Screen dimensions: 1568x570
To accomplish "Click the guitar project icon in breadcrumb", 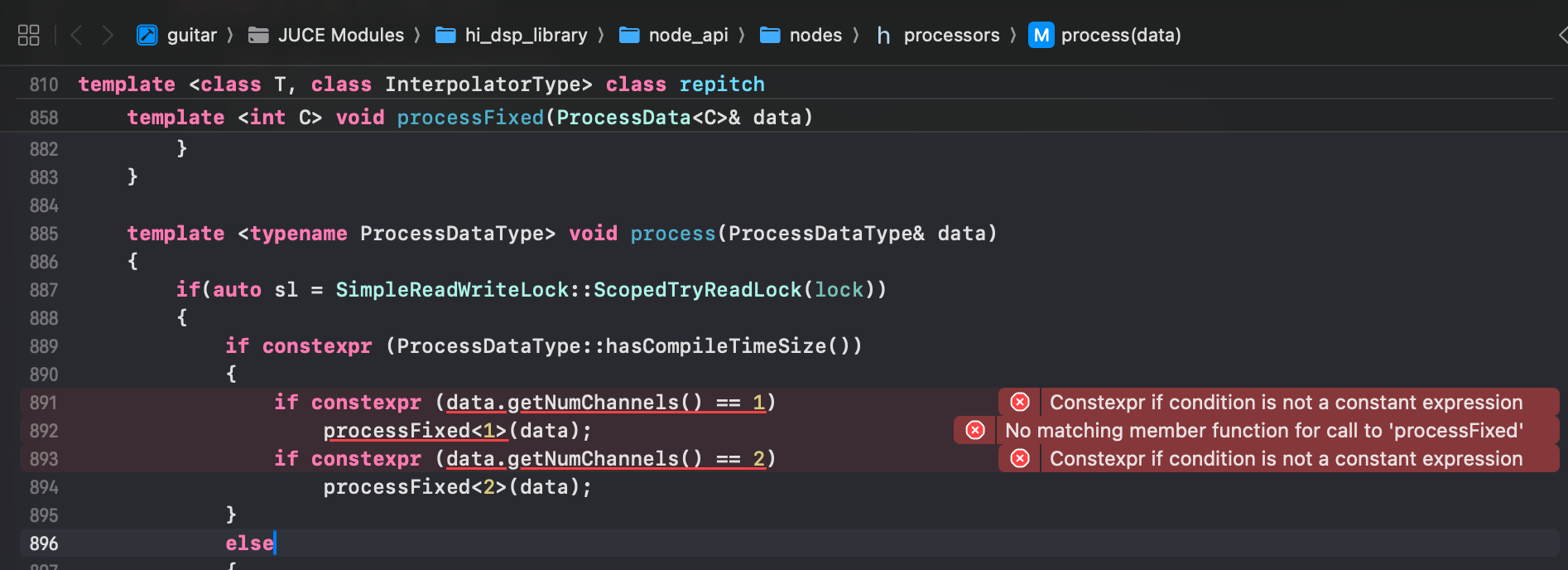I will 147,35.
